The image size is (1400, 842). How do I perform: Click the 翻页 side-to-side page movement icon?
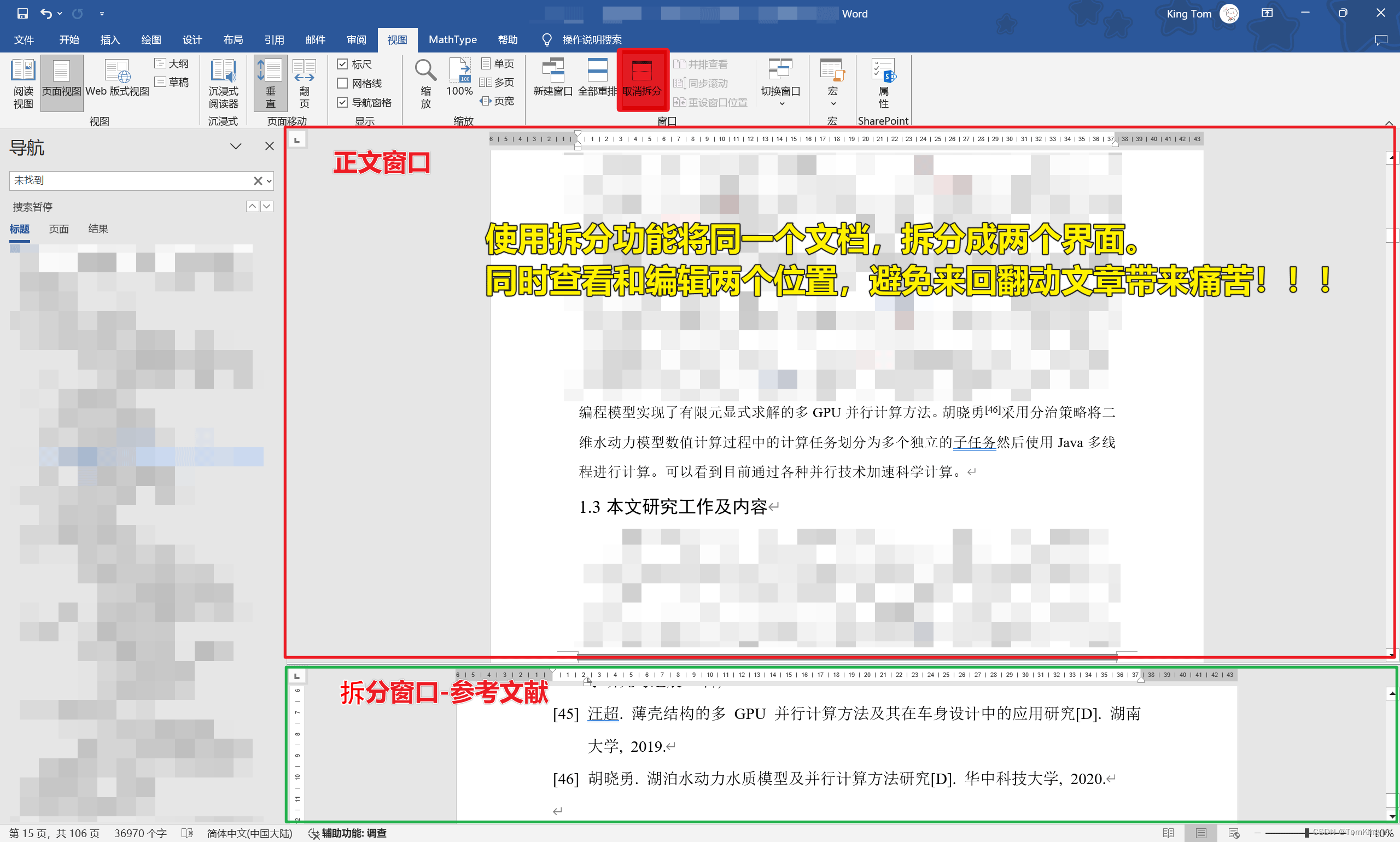pyautogui.click(x=304, y=83)
